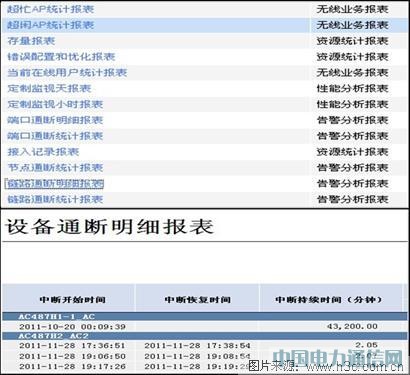
Task: Select the AC487B1-1_AC group row
Action: [205, 316]
